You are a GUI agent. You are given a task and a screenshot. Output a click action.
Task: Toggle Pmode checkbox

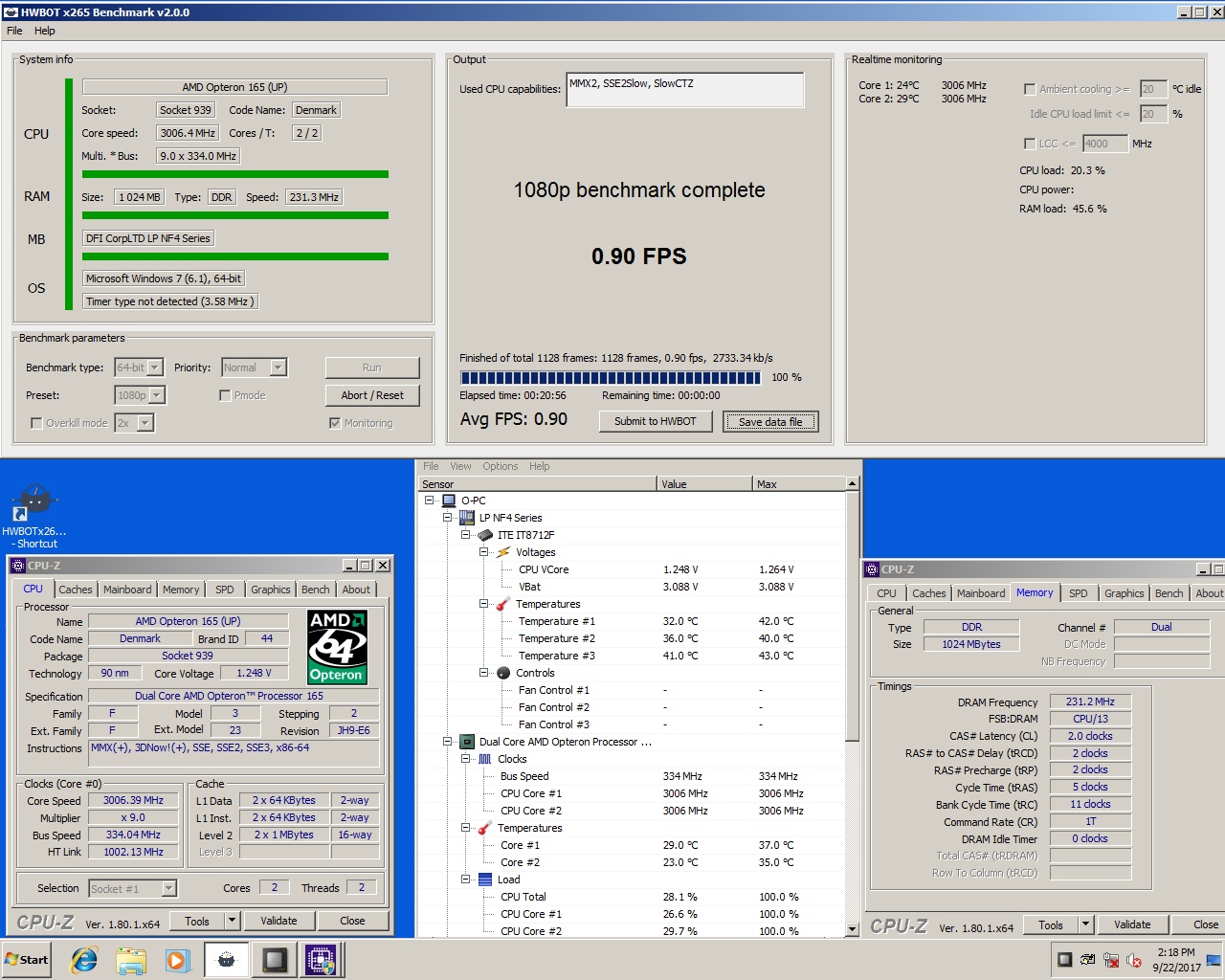225,395
